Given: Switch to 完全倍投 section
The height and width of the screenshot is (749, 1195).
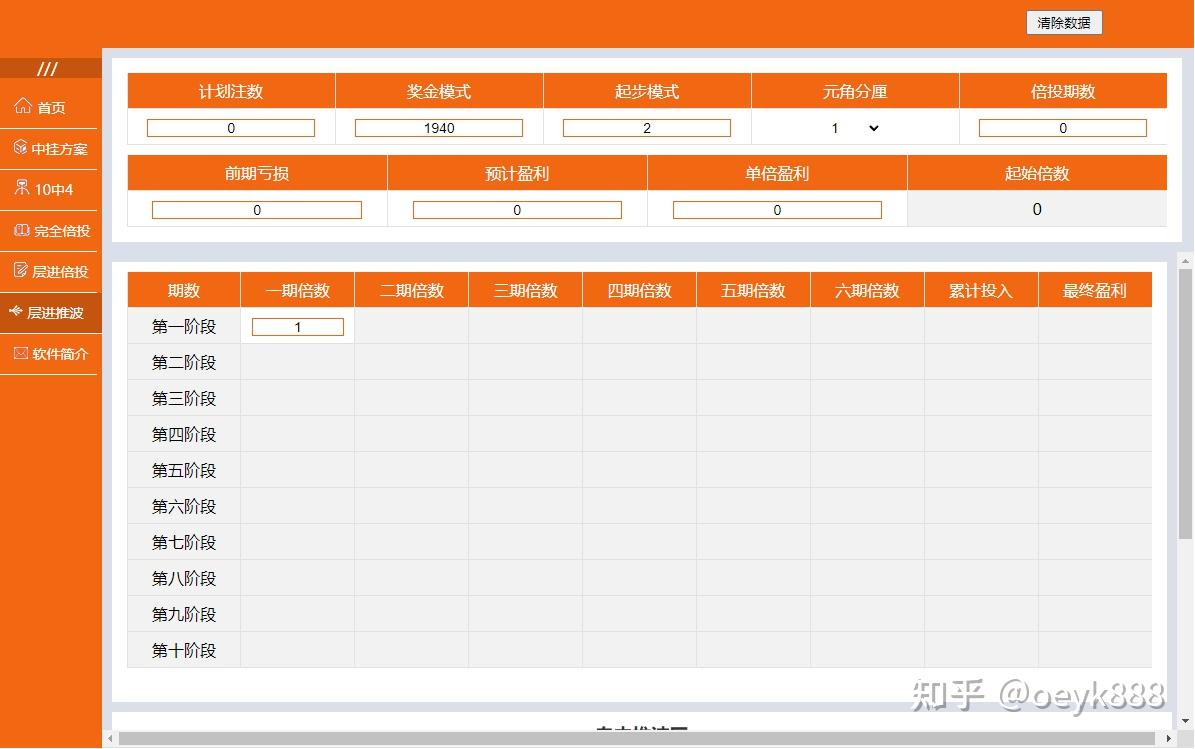Looking at the screenshot, I should [50, 231].
